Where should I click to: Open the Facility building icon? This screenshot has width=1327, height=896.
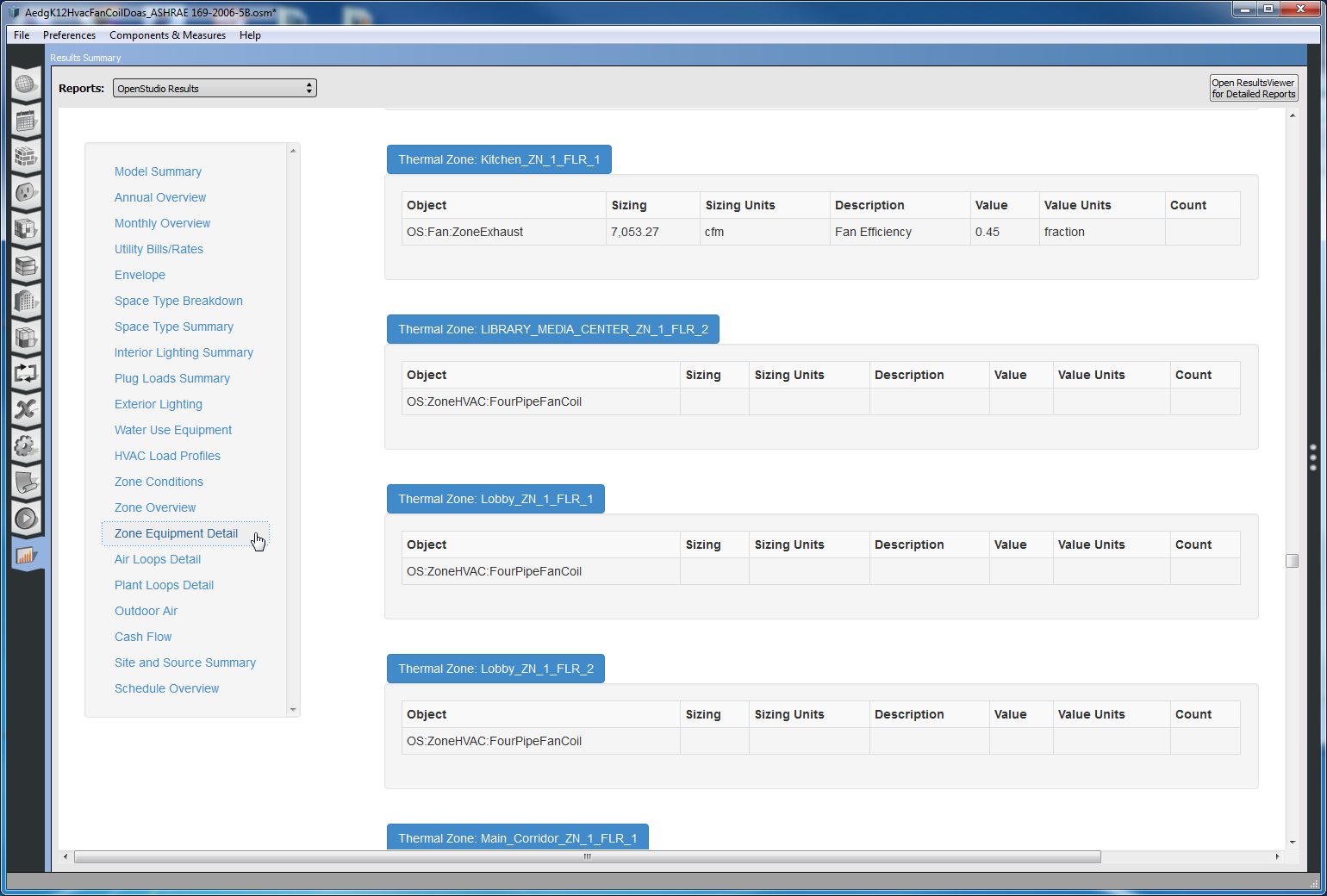coord(25,301)
